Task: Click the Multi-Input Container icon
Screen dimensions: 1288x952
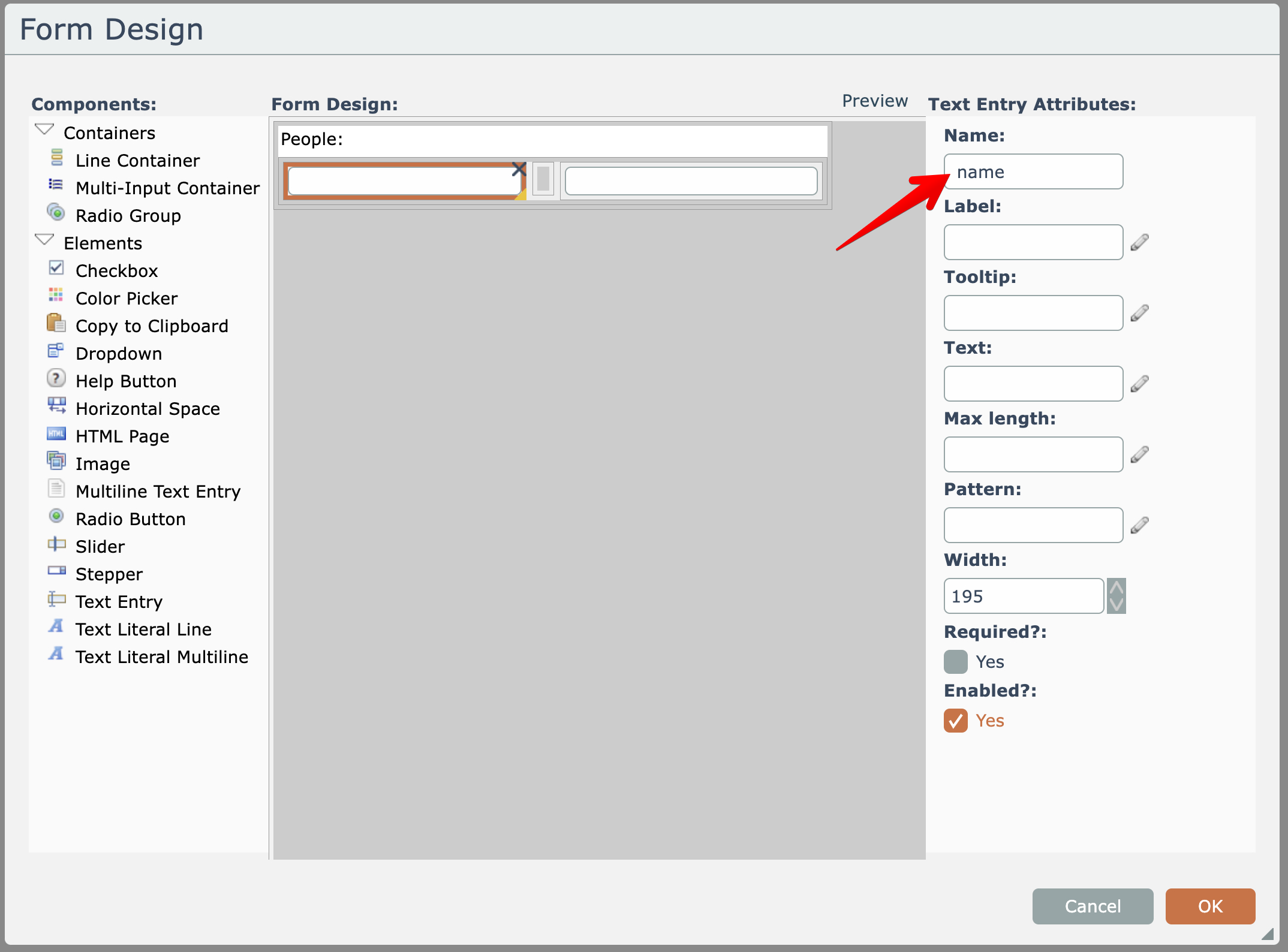Action: (56, 185)
